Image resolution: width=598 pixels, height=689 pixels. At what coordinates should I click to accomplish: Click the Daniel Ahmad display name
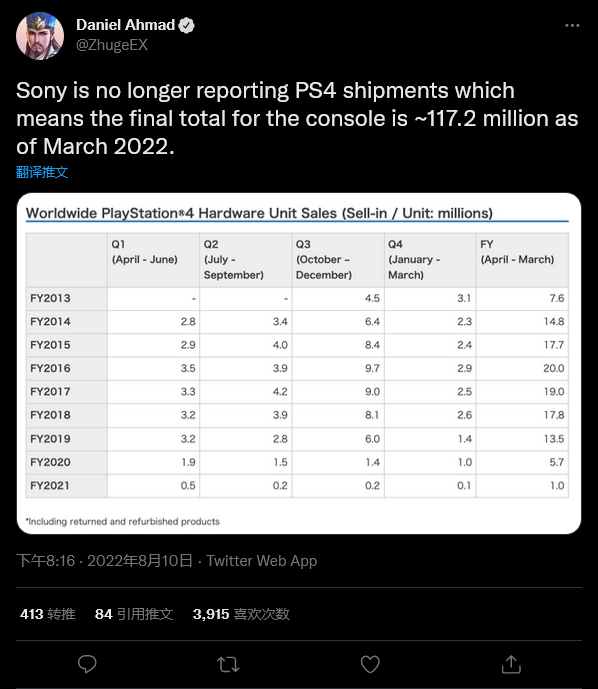126,25
